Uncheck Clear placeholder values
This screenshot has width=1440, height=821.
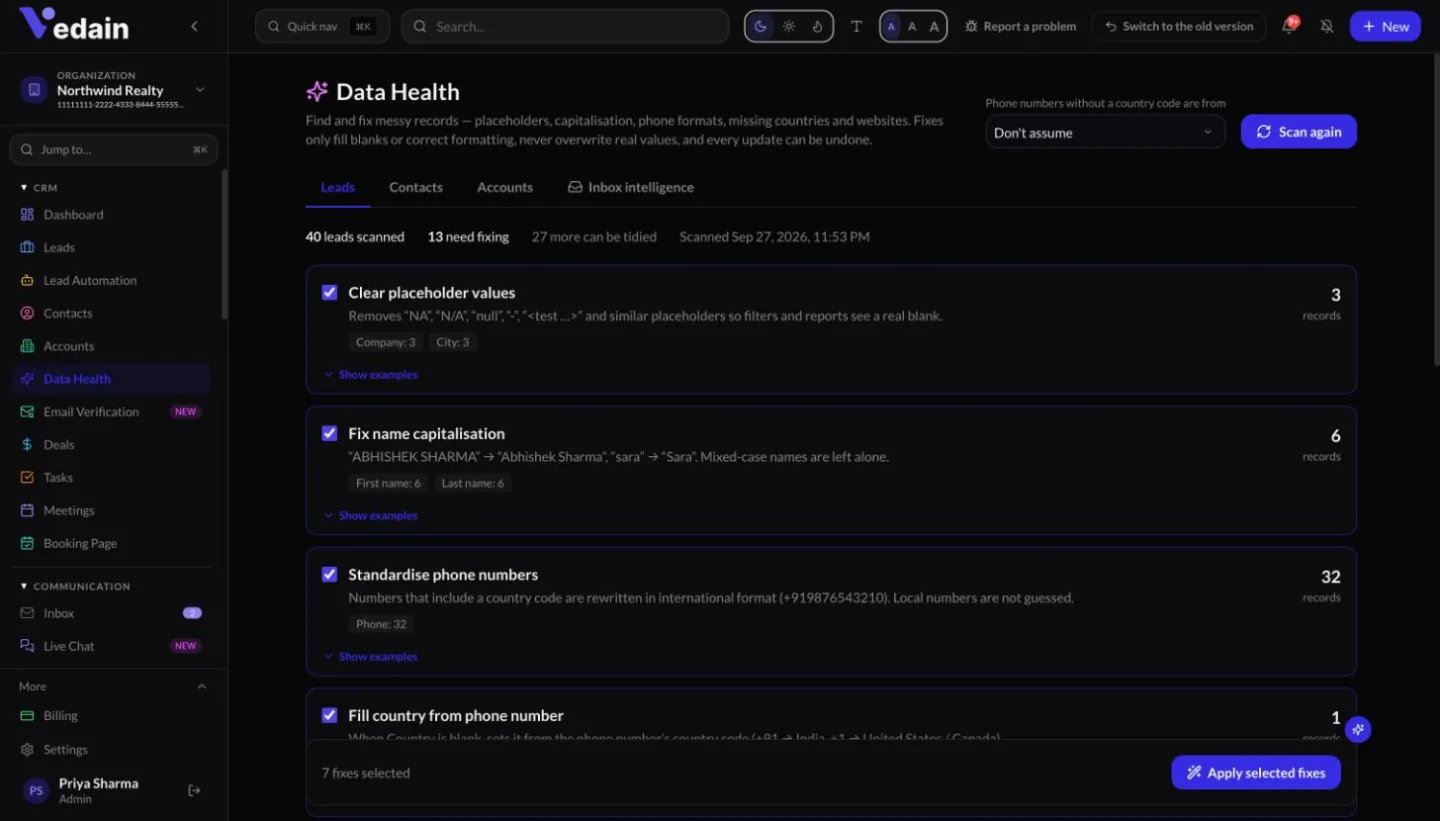pyautogui.click(x=329, y=292)
